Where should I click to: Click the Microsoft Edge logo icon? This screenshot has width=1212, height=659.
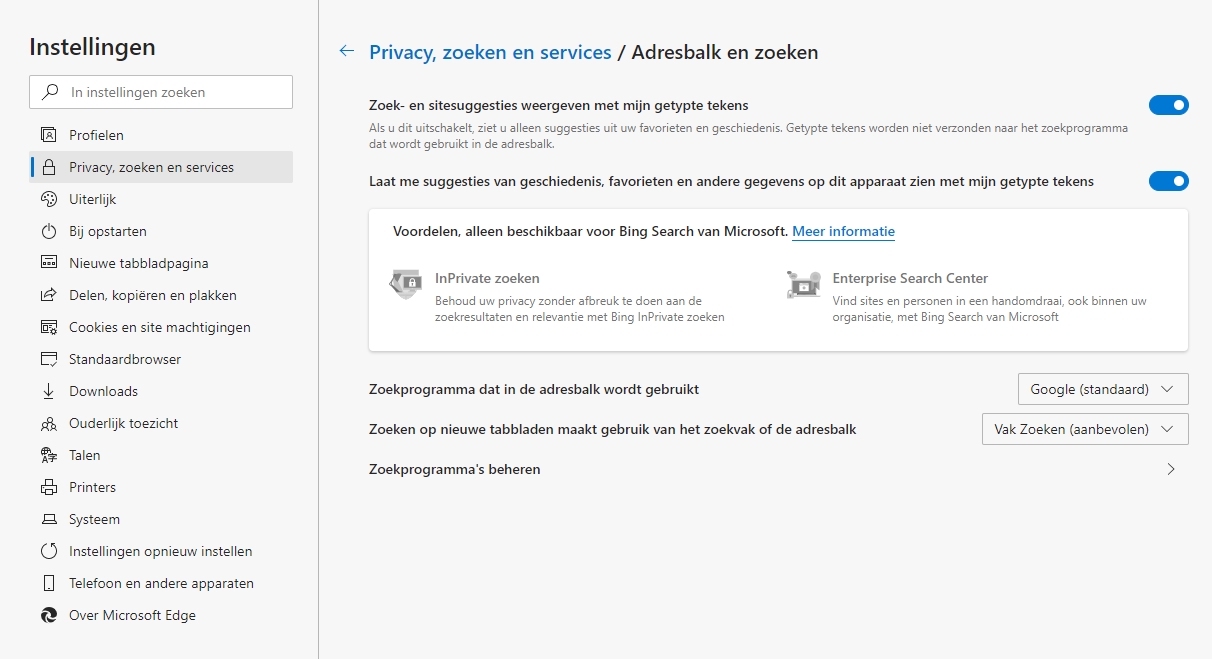coord(48,615)
